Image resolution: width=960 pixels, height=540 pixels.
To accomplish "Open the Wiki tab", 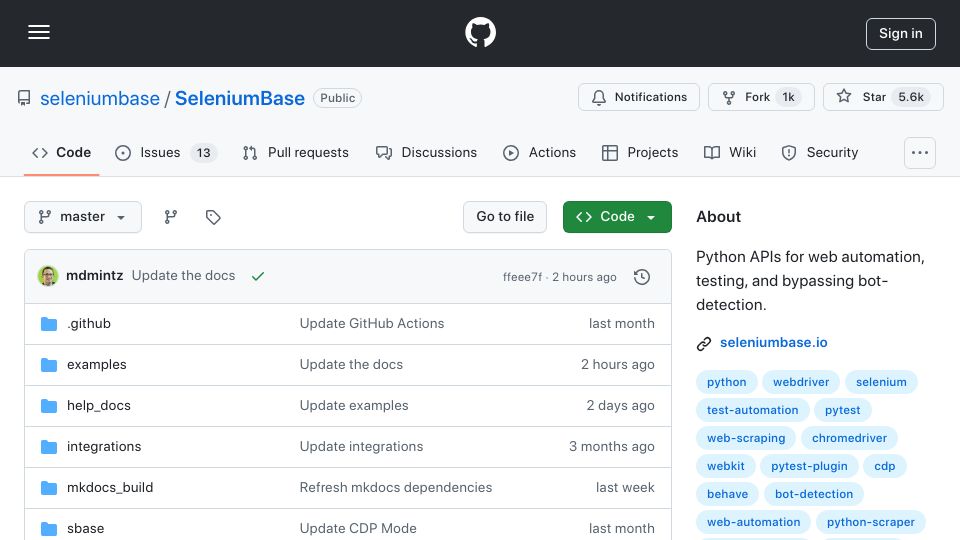I will 730,152.
